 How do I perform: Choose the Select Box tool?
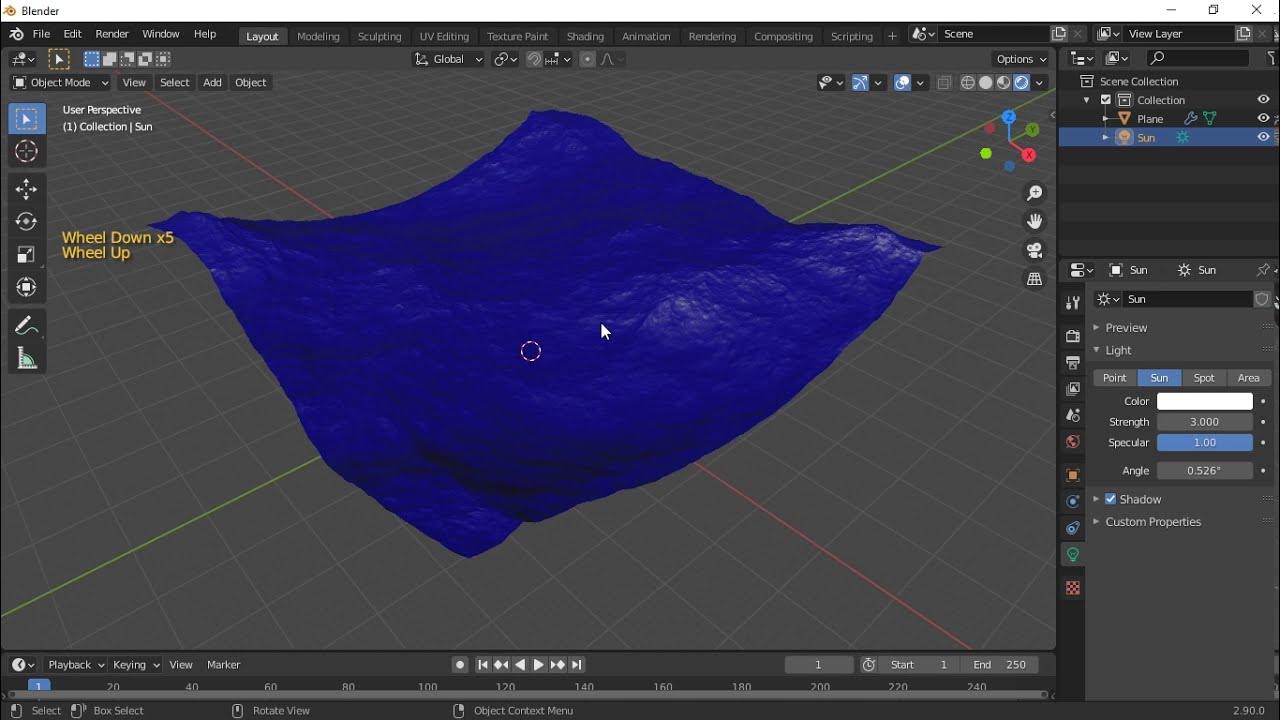click(27, 119)
